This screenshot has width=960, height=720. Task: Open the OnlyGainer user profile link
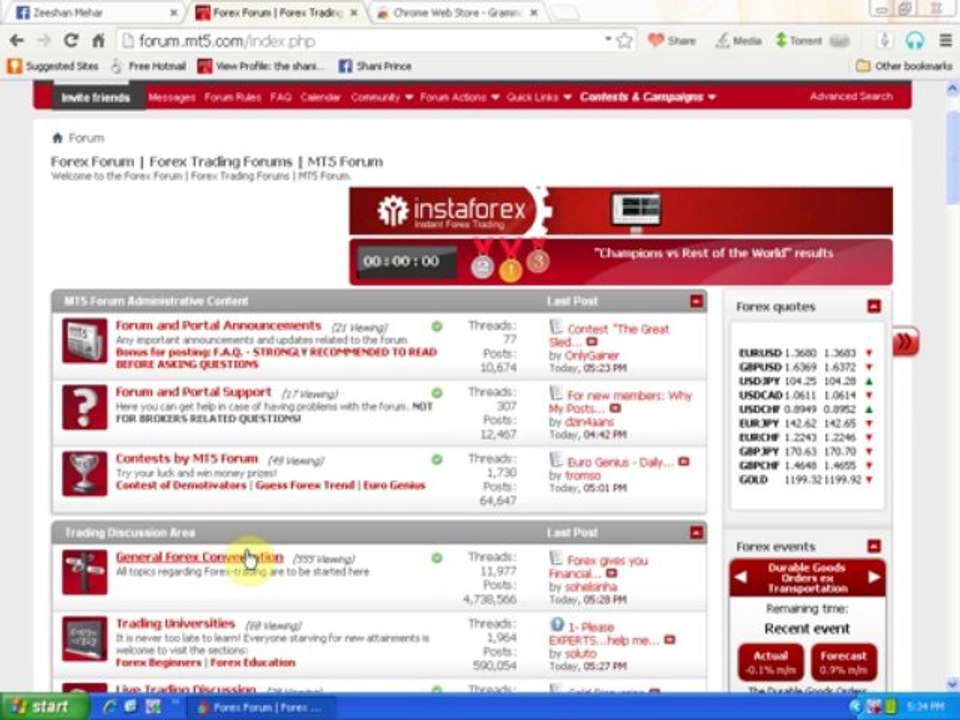click(591, 355)
